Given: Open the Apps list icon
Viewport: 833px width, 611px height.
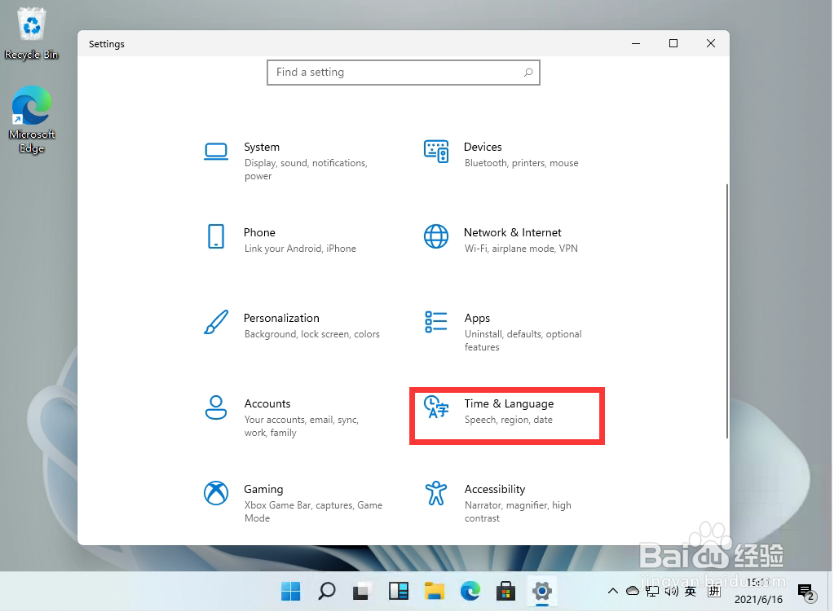Looking at the screenshot, I should click(436, 322).
